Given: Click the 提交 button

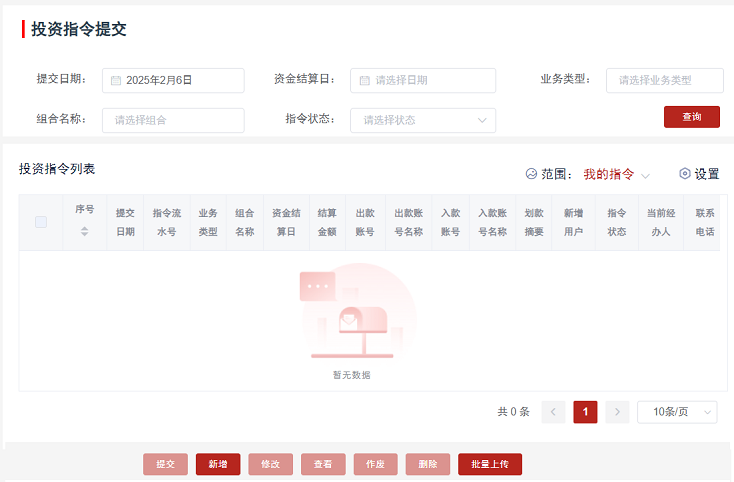Looking at the screenshot, I should click(x=165, y=464).
